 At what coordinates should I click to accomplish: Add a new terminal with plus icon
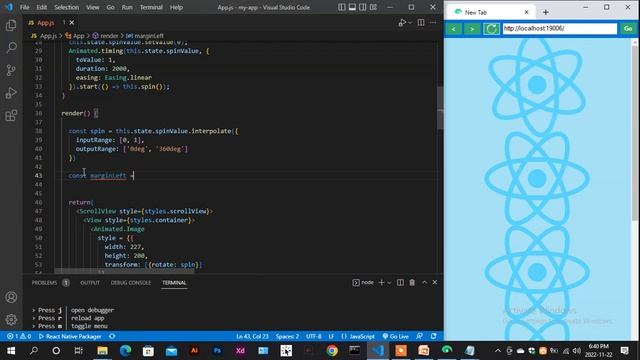[x=381, y=282]
